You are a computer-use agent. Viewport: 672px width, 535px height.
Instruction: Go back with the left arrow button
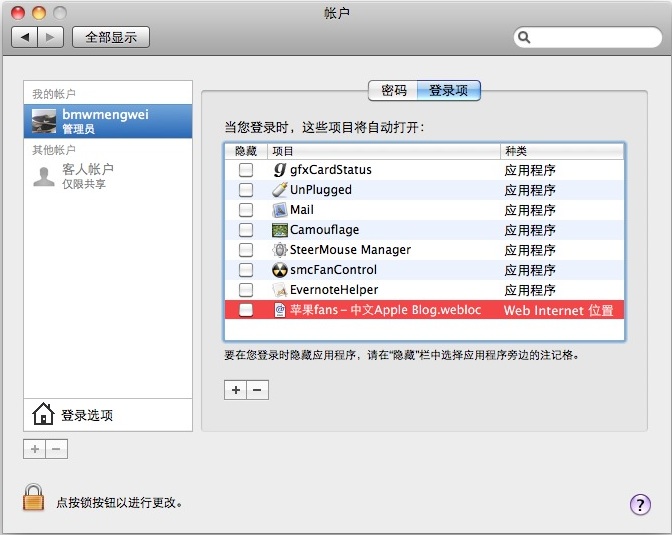[25, 37]
